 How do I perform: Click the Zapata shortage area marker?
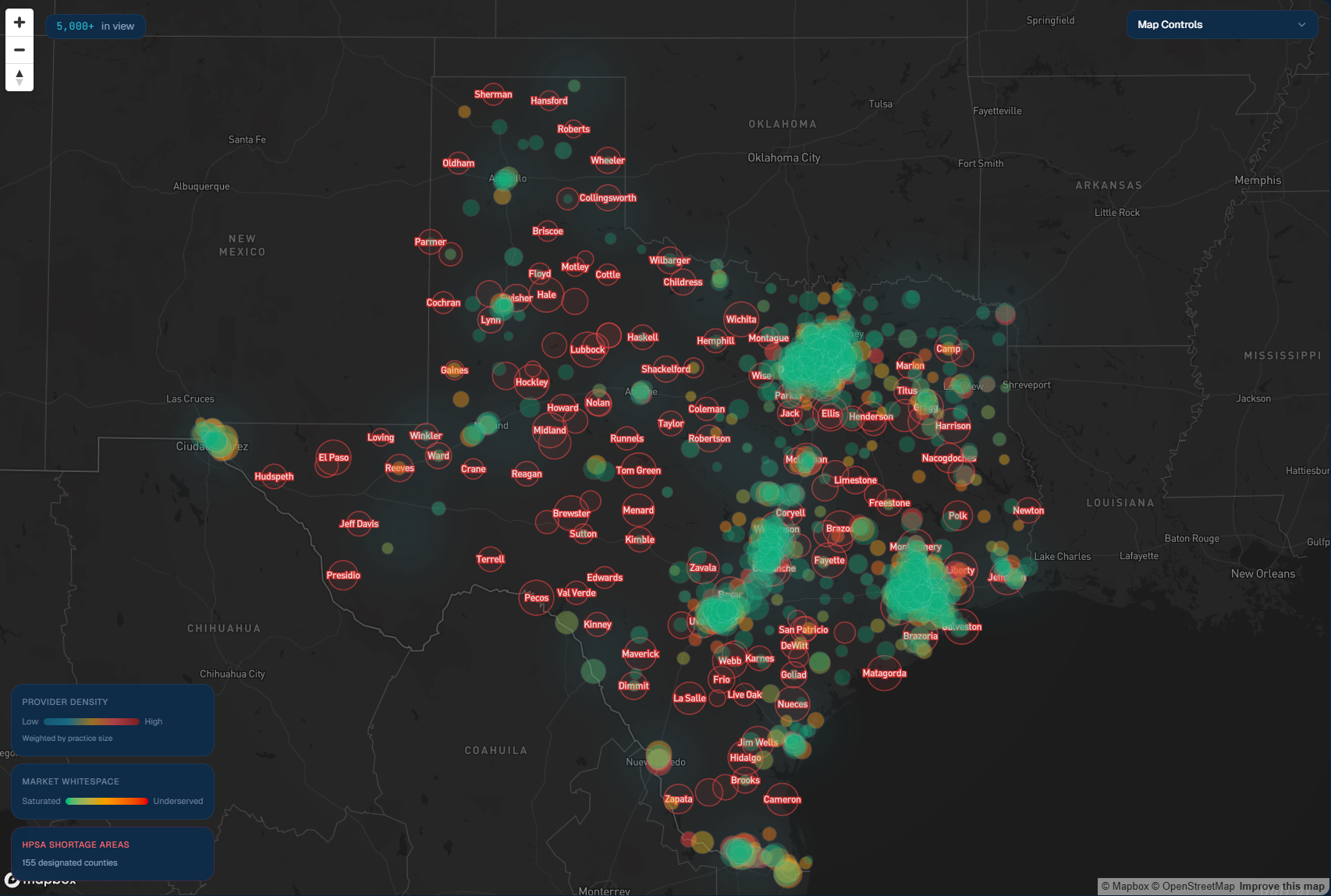678,799
